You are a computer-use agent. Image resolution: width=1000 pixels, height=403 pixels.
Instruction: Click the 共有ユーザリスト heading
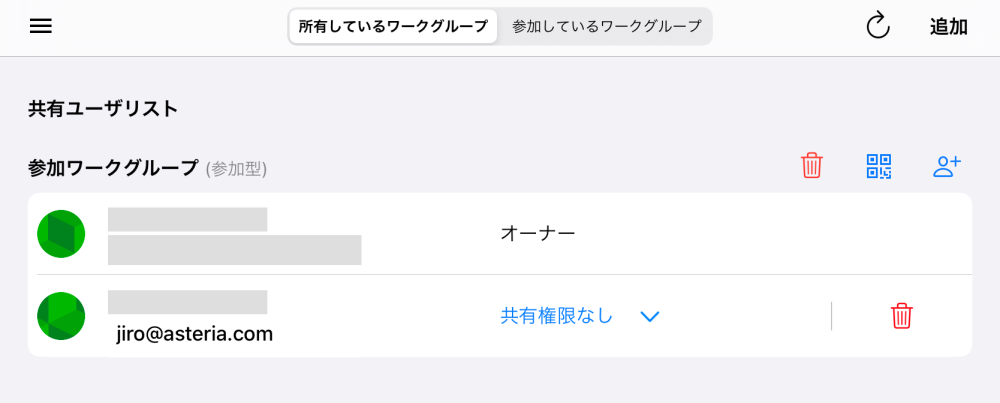103,109
